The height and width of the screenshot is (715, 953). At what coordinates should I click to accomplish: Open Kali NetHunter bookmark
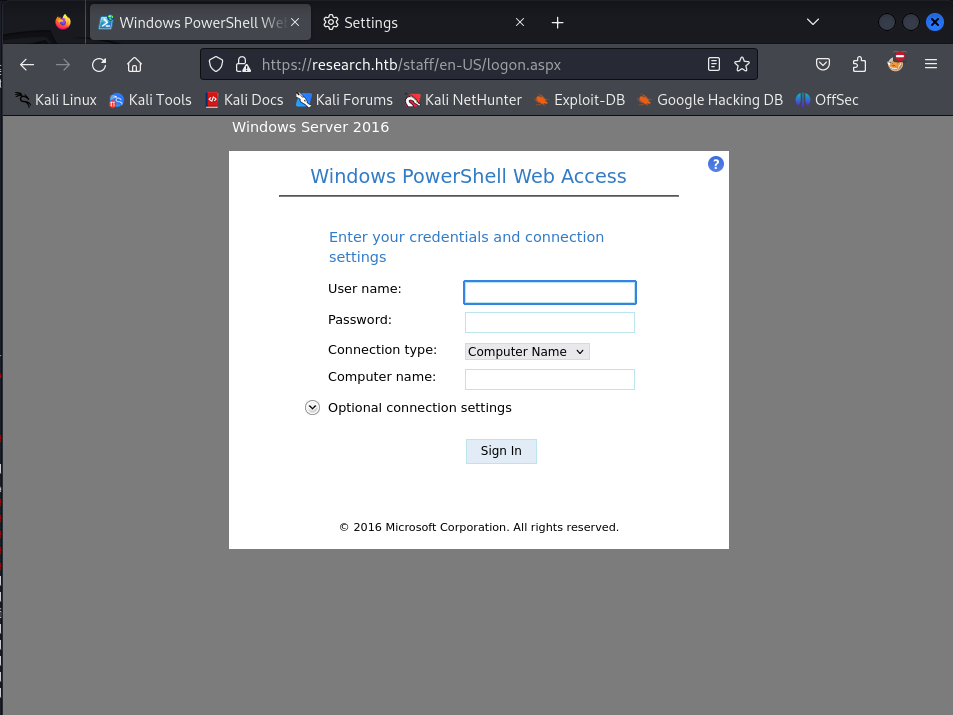(463, 100)
